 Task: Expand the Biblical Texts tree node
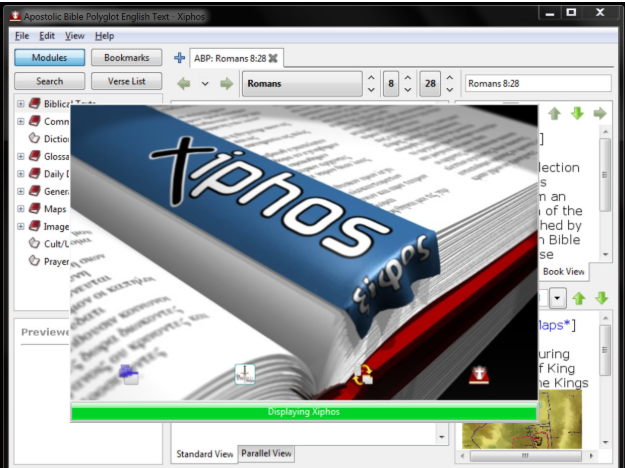pyautogui.click(x=21, y=104)
